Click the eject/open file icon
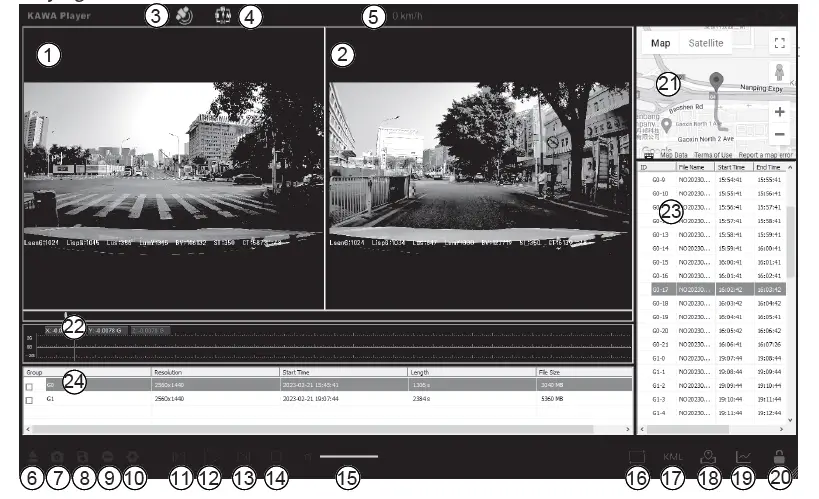819x499 pixels. 32,457
